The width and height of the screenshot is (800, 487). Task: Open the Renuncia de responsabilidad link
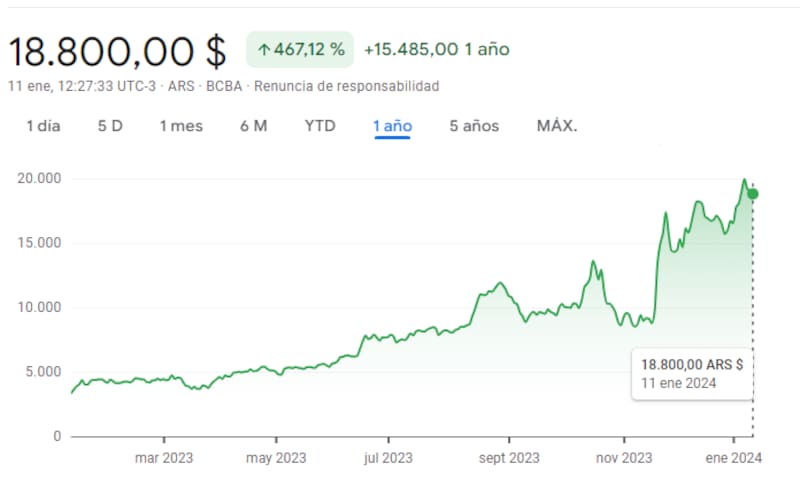(x=346, y=86)
